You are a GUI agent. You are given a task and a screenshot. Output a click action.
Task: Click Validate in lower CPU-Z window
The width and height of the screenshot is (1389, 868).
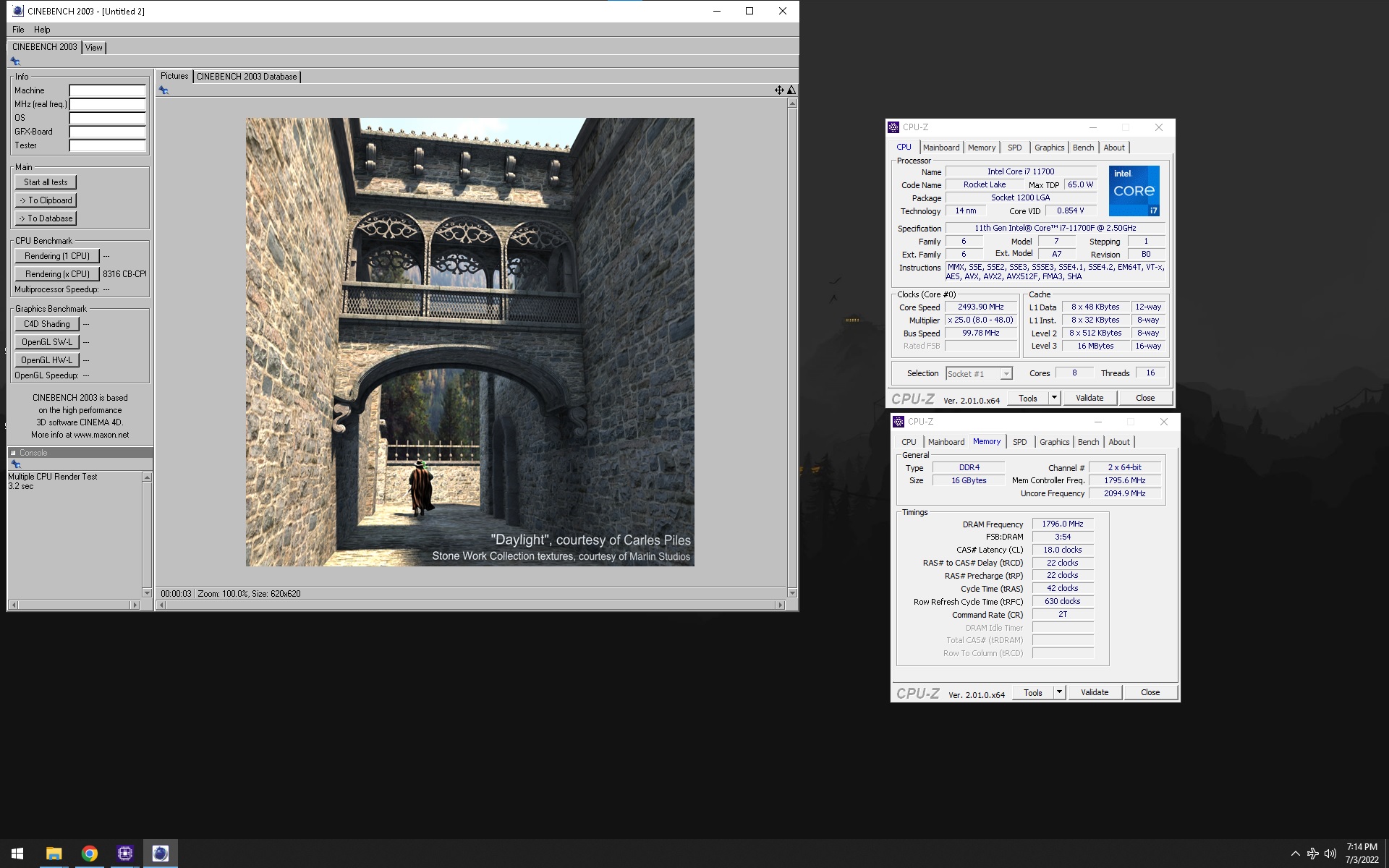tap(1095, 692)
